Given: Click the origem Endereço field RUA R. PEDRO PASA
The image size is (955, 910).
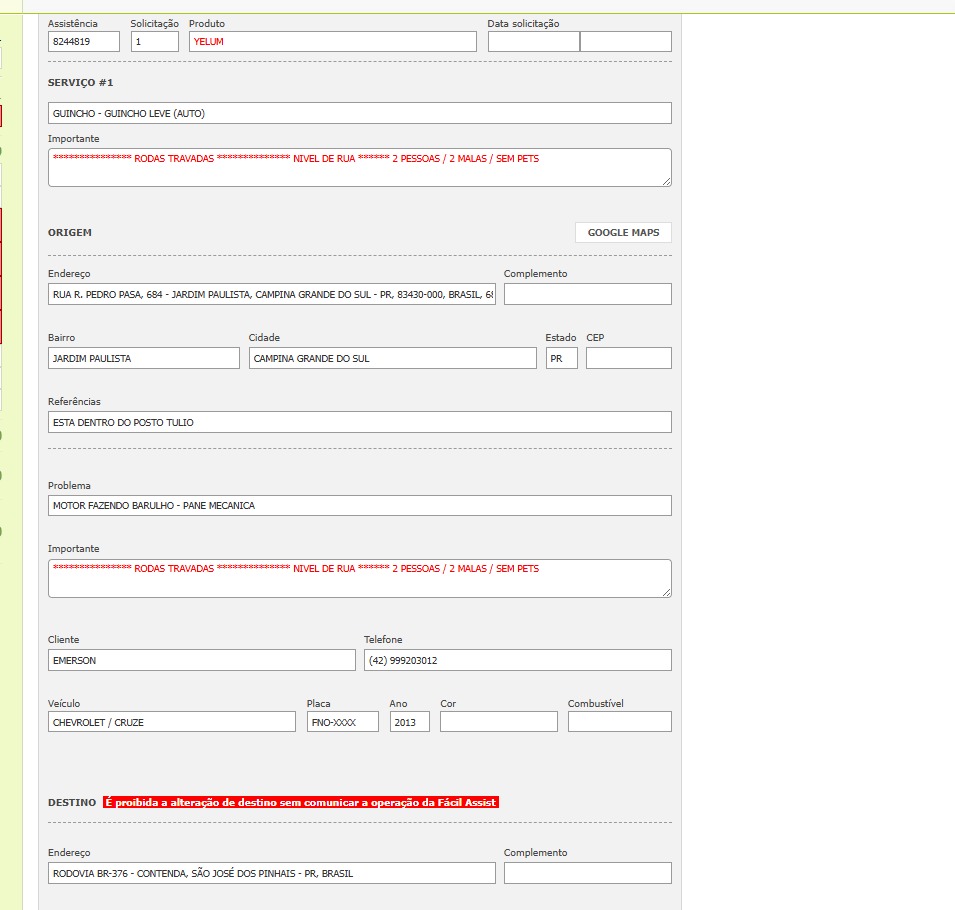Looking at the screenshot, I should [272, 294].
